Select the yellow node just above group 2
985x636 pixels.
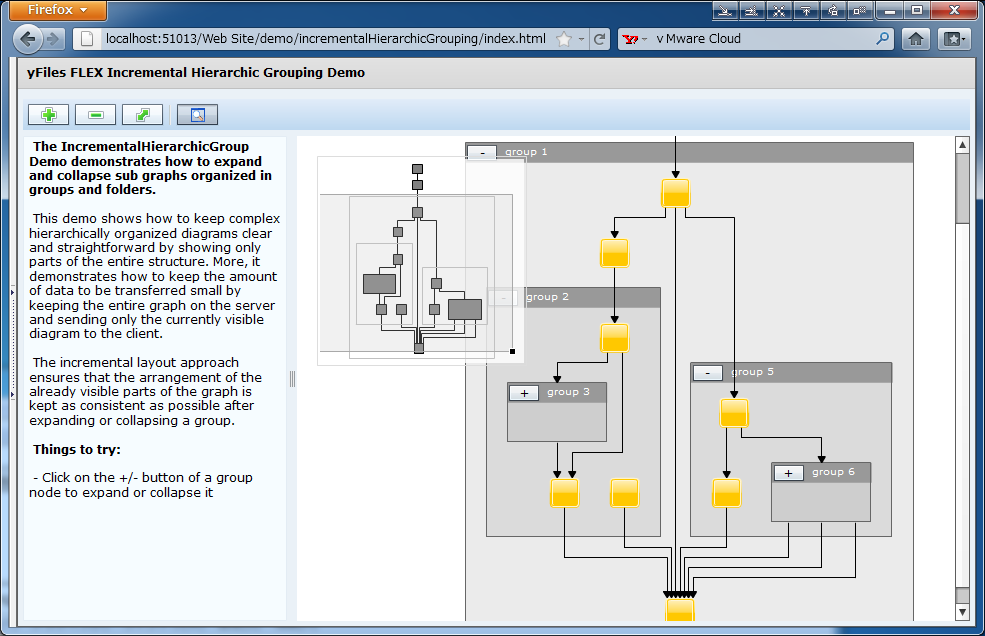[x=614, y=253]
